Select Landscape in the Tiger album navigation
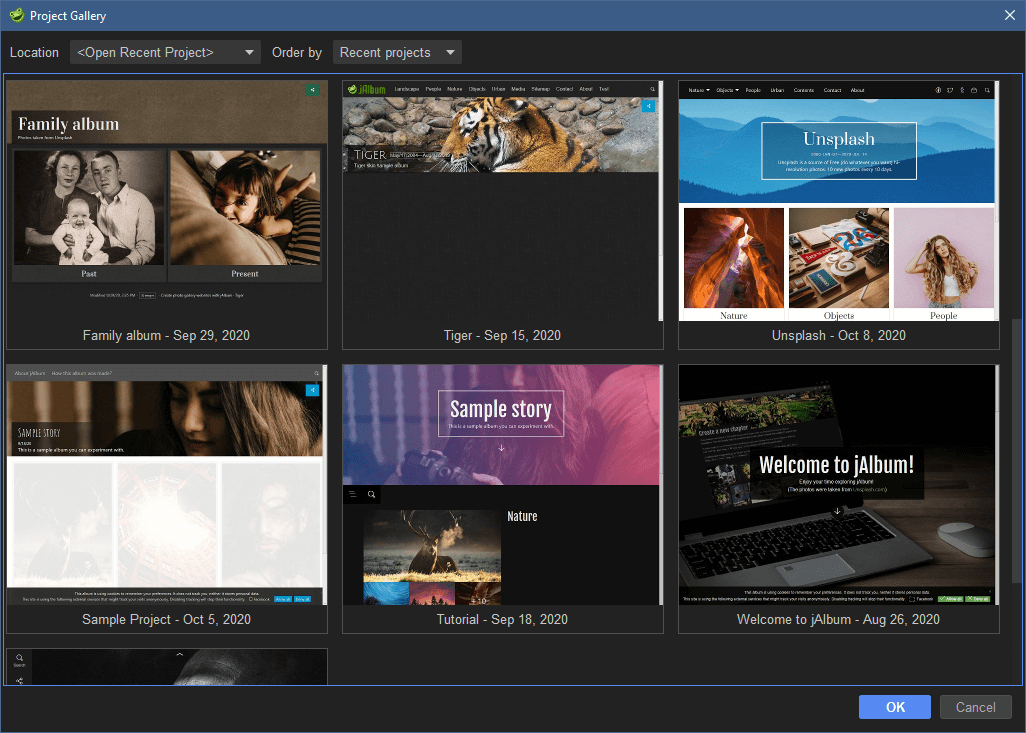The height and width of the screenshot is (733, 1026). tap(405, 89)
